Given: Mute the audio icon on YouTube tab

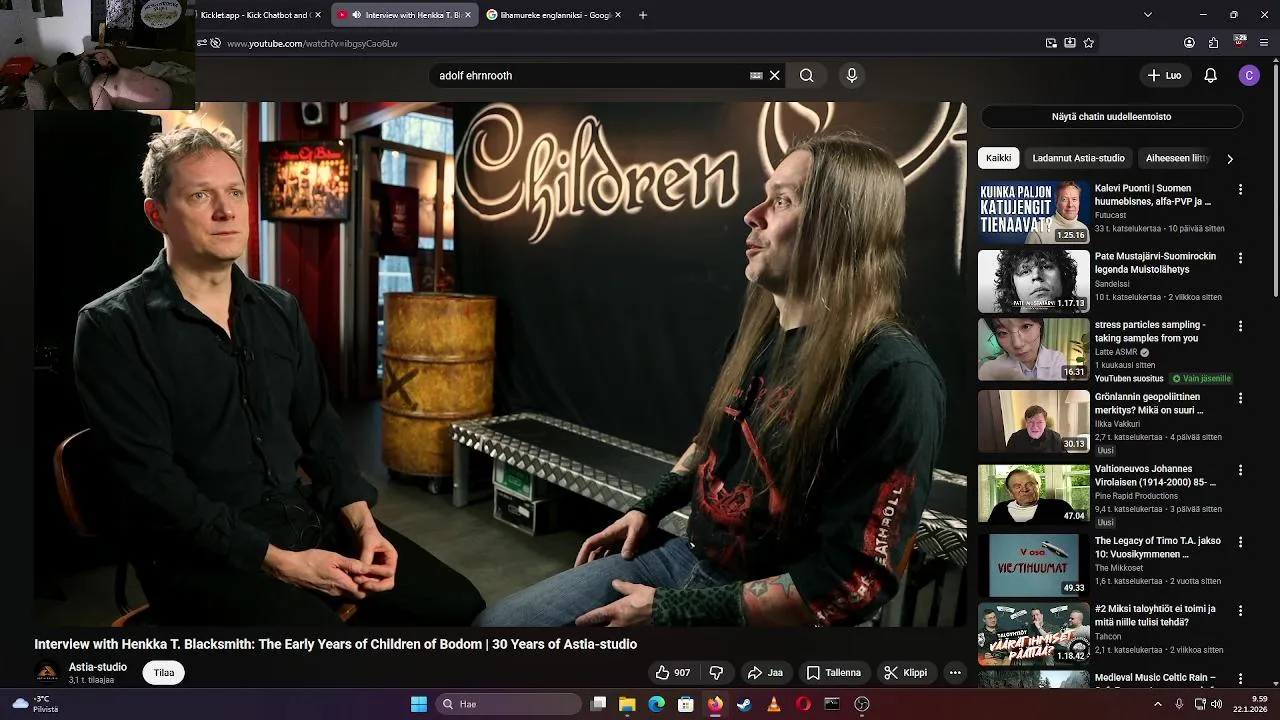Looking at the screenshot, I should tap(357, 15).
